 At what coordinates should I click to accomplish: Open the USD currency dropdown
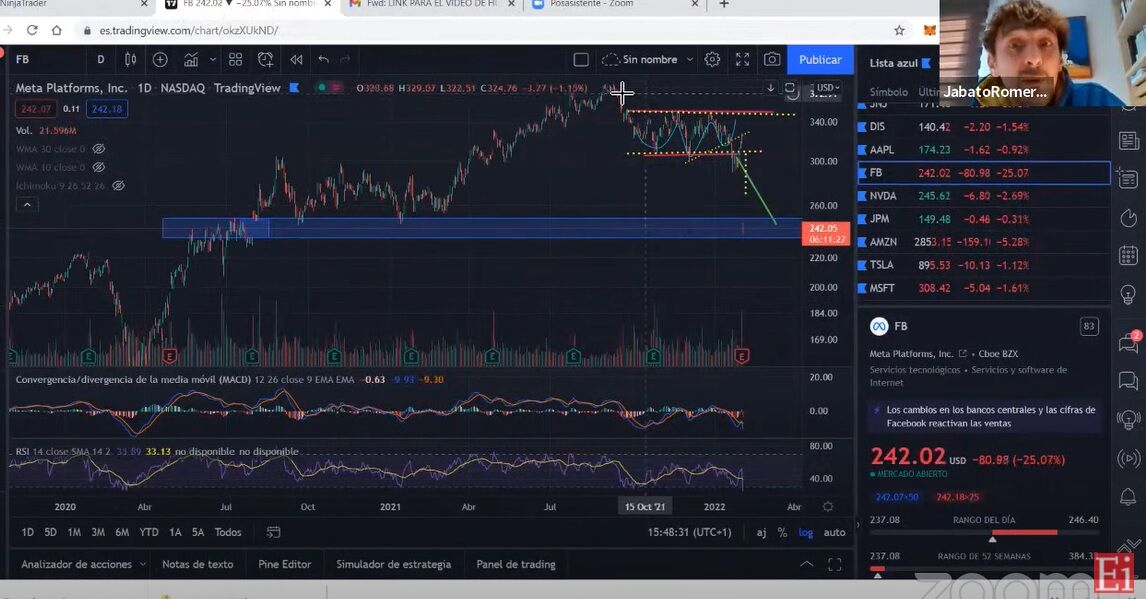click(827, 88)
